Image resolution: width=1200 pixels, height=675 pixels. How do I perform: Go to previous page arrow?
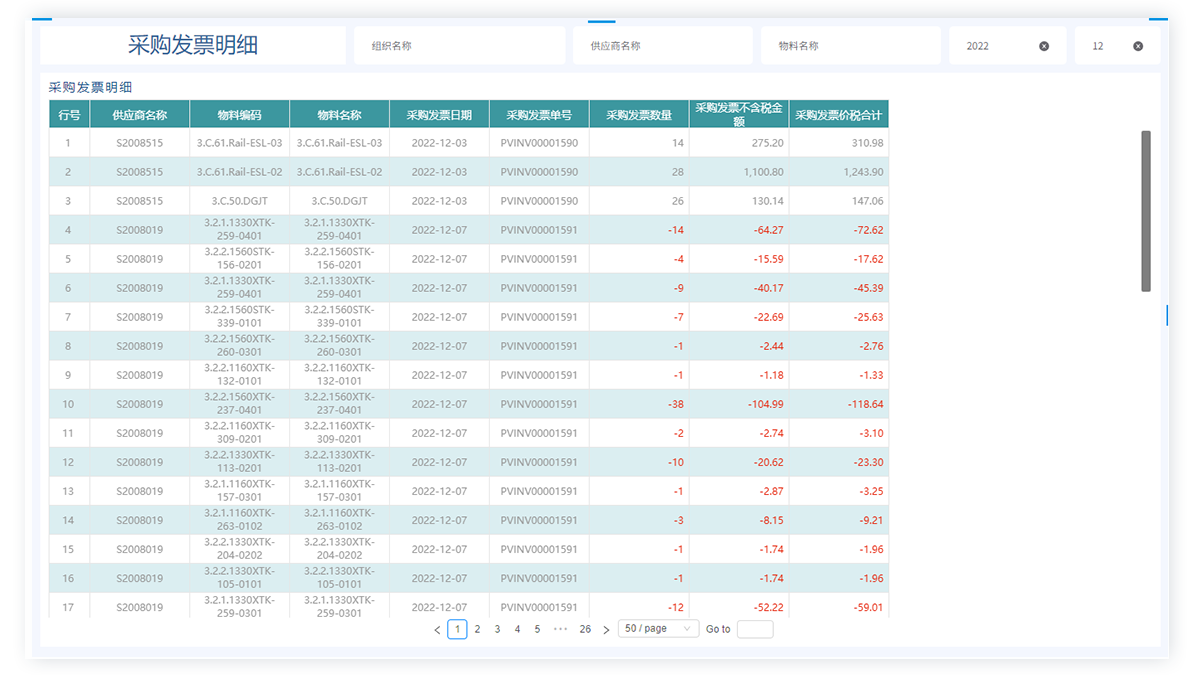coord(437,630)
